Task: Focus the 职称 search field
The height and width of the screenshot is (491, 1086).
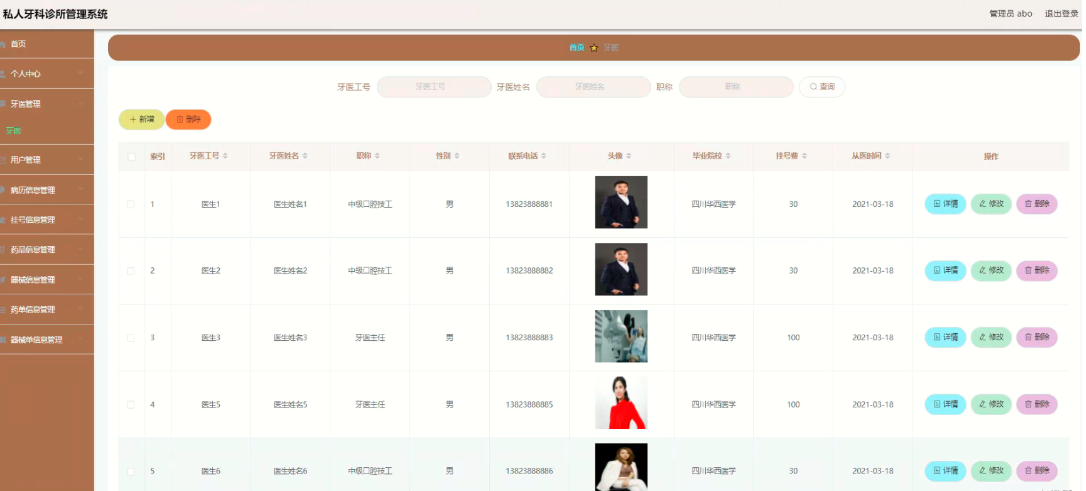Action: (x=736, y=87)
